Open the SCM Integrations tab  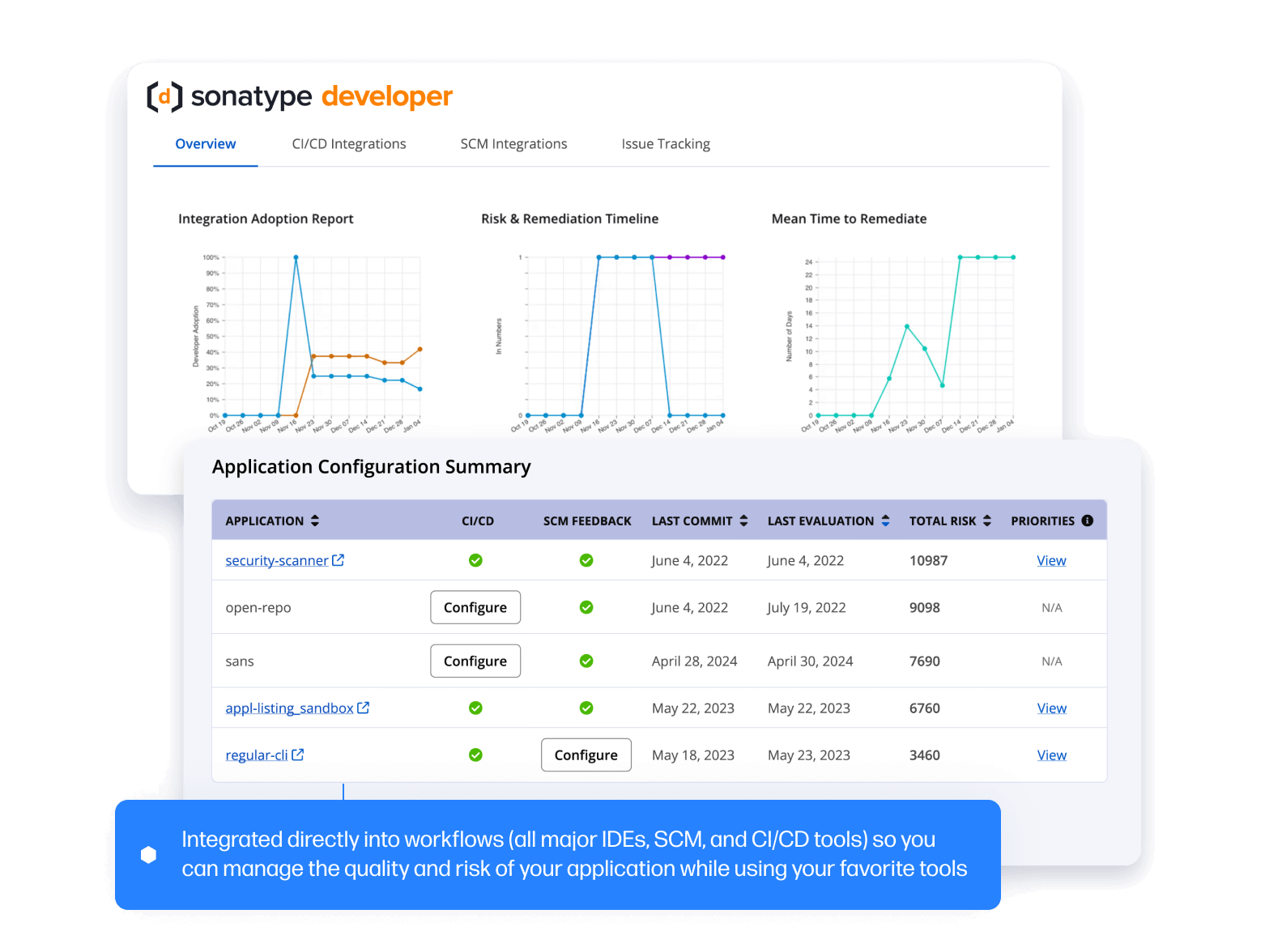point(513,144)
